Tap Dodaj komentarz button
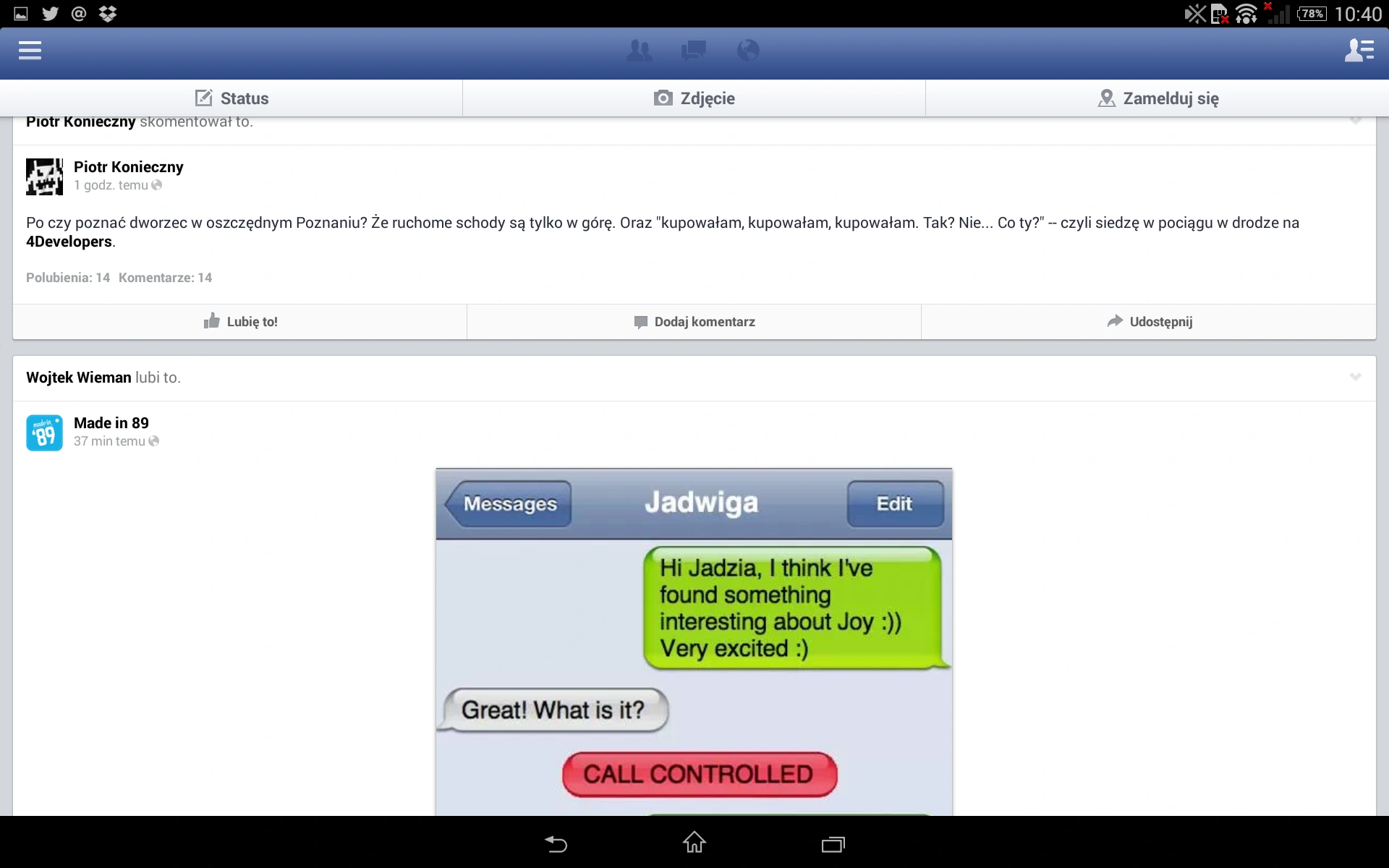 tap(694, 322)
